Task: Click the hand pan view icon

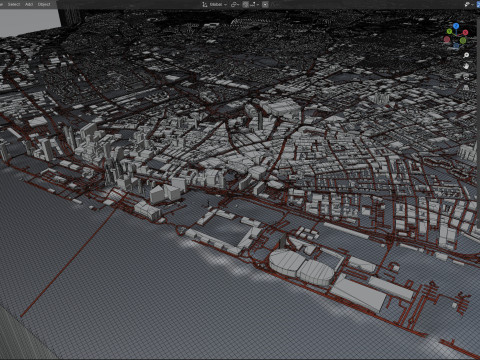Action: [x=466, y=66]
